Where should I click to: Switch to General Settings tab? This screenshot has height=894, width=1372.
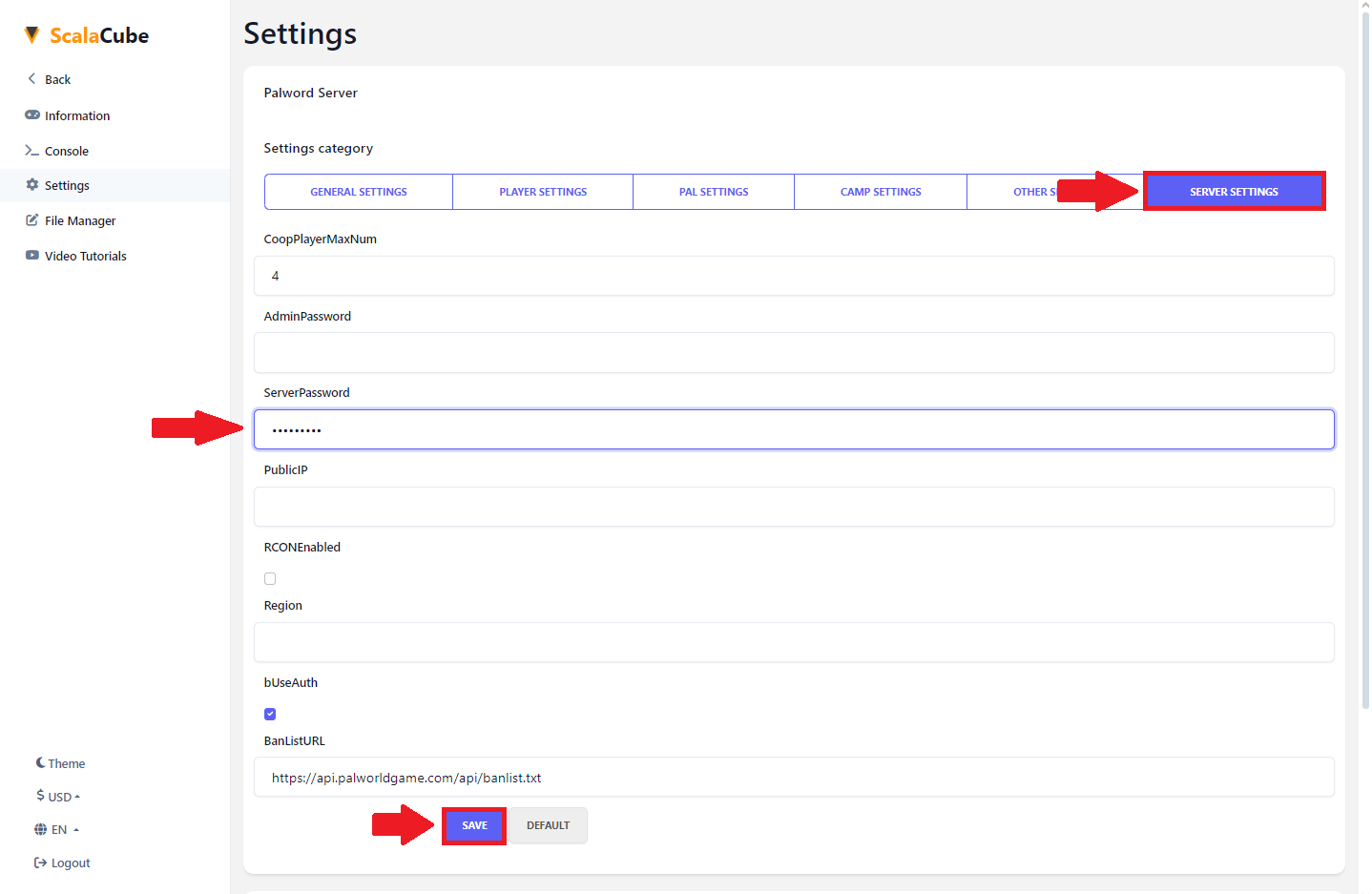[359, 192]
